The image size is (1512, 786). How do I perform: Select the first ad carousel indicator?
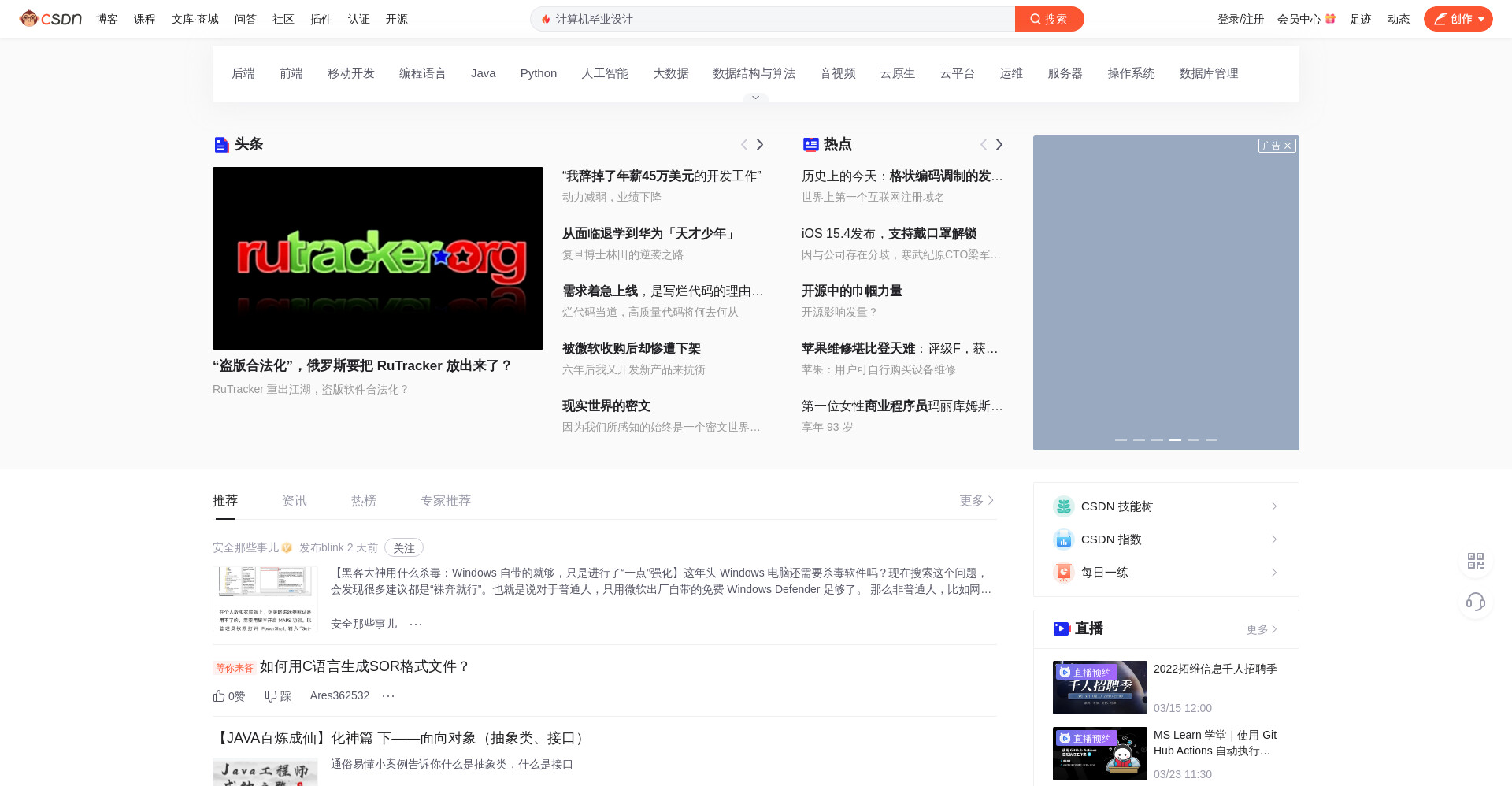1121,439
